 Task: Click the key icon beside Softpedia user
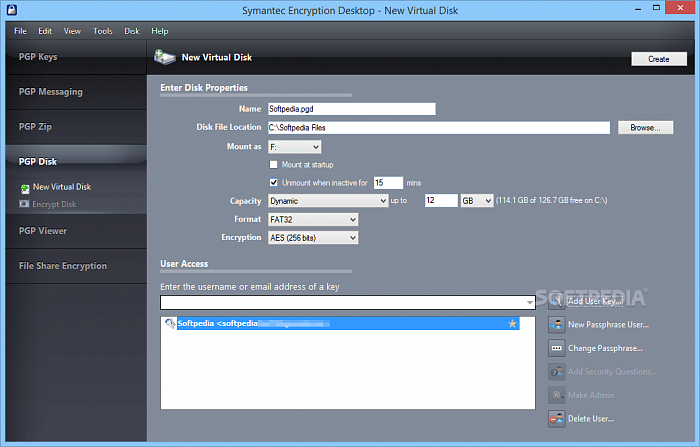pos(170,324)
